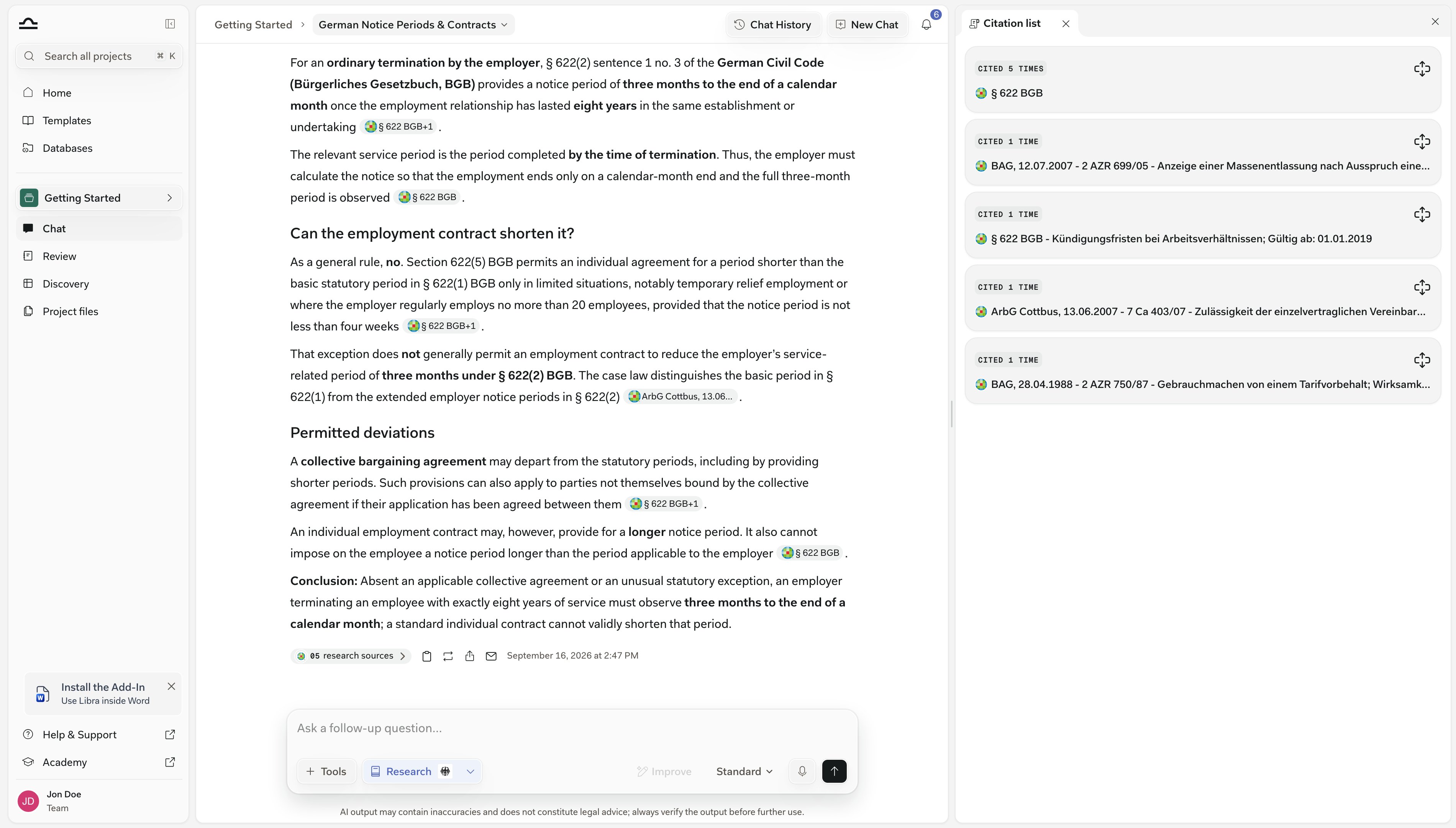Screen dimensions: 1456x828
Task: Focus the Ask a follow-up question field
Action: 572,728
